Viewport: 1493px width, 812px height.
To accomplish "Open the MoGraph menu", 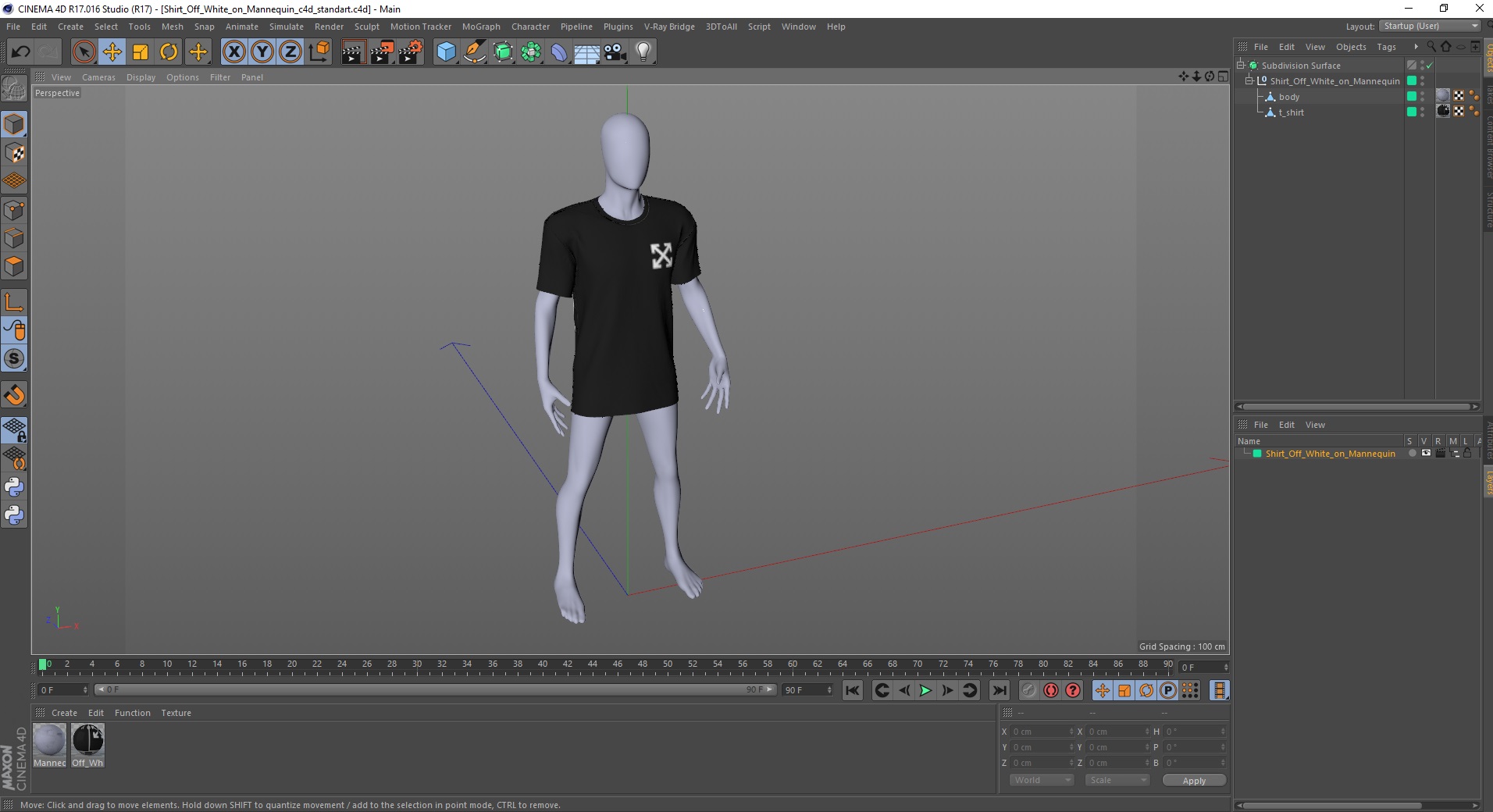I will point(481,27).
